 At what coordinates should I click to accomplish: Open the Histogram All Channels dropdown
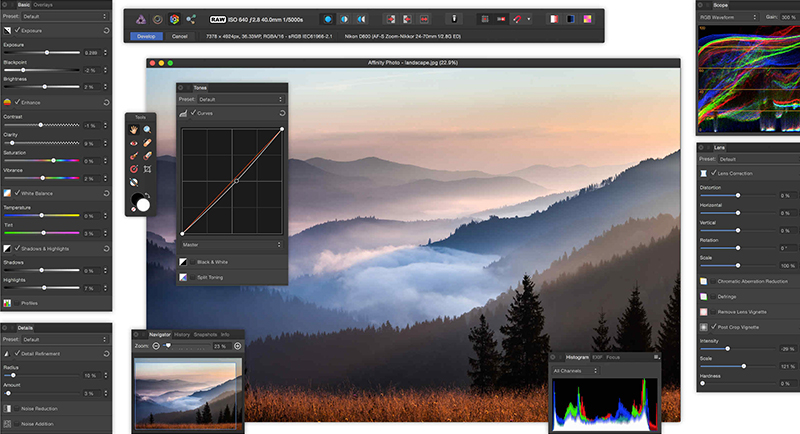(x=575, y=371)
